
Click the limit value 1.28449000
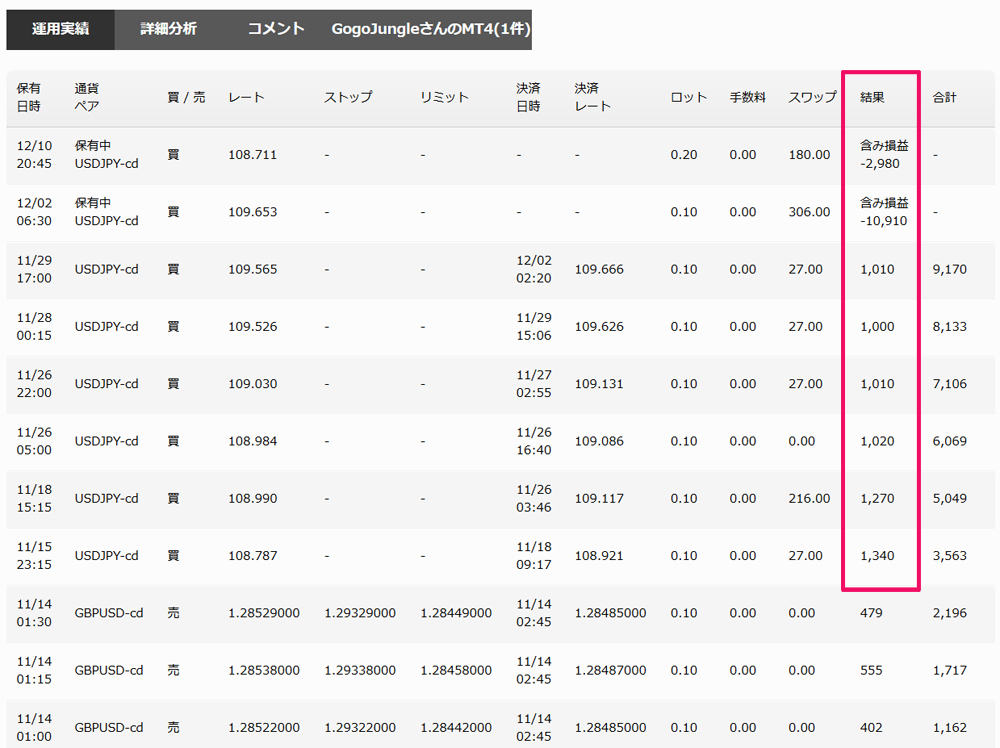coord(456,613)
